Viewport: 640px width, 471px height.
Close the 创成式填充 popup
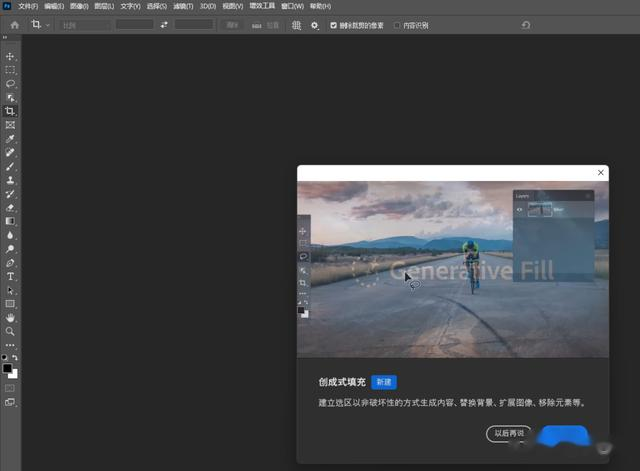click(600, 173)
